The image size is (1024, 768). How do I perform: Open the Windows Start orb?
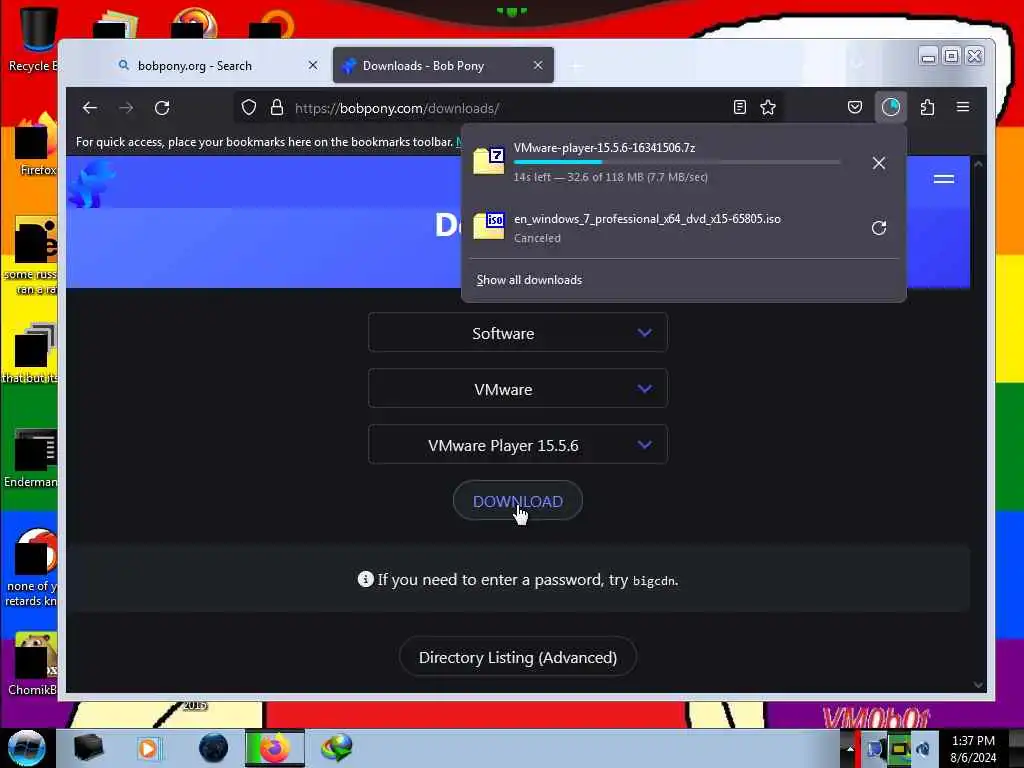coord(26,748)
